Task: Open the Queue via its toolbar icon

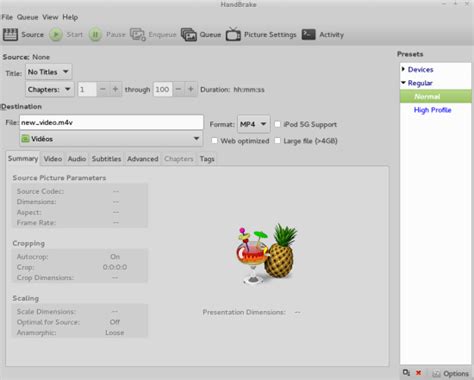Action: pos(189,35)
